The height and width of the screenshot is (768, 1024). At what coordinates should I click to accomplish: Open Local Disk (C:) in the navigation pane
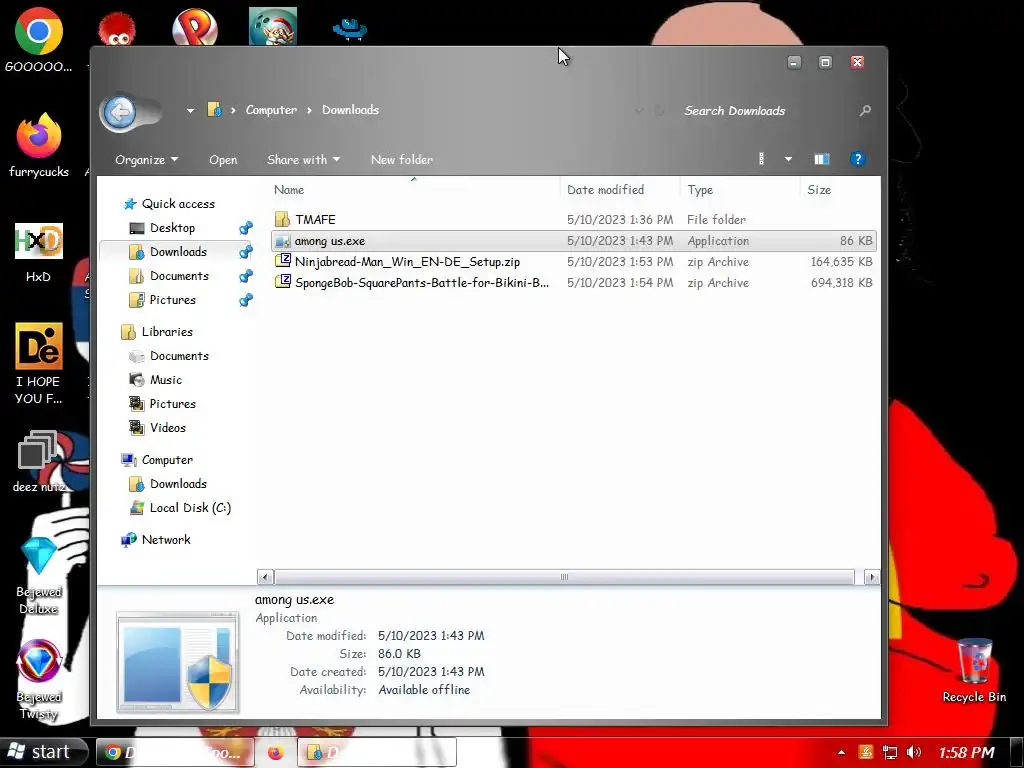[190, 508]
